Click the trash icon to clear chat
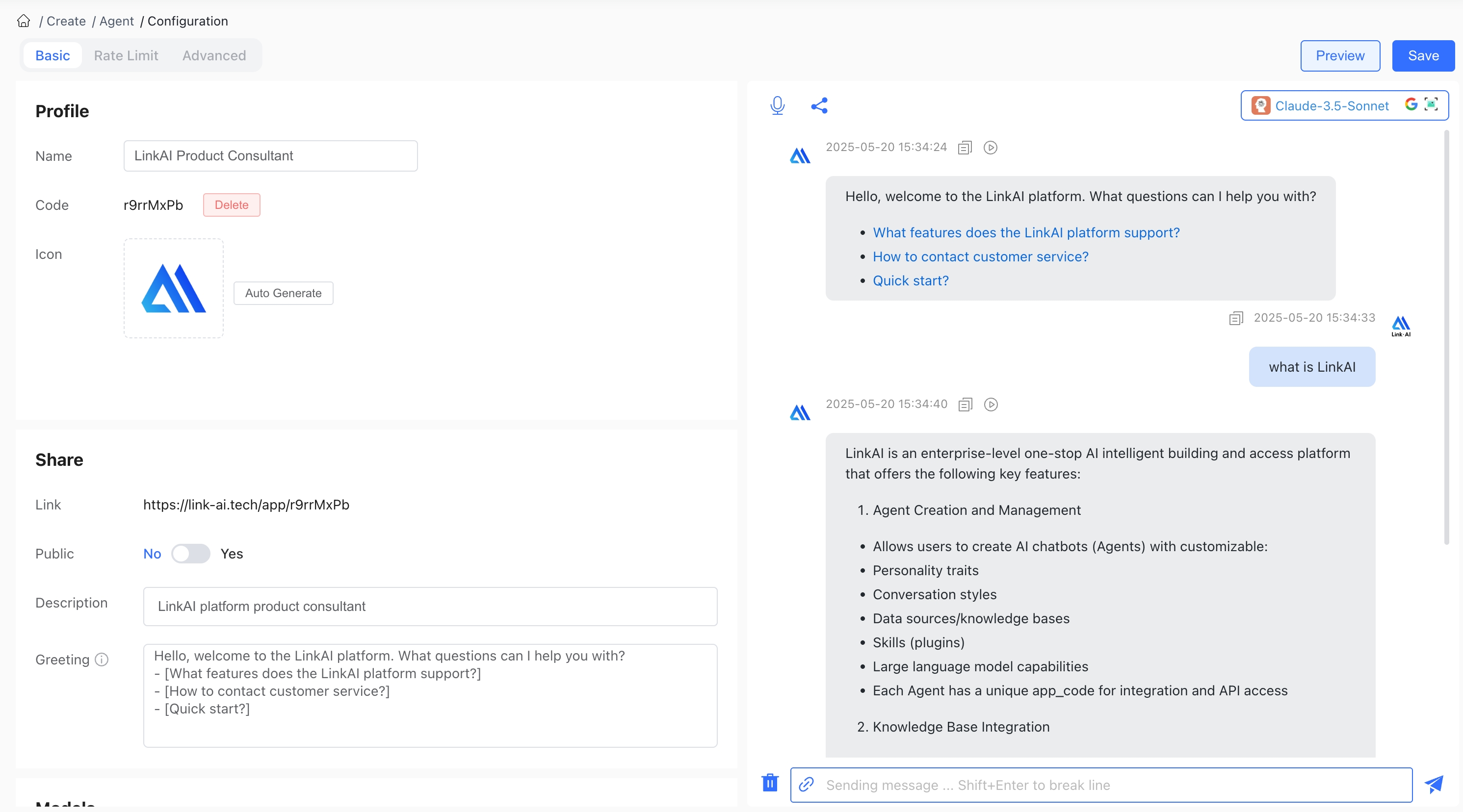Image resolution: width=1463 pixels, height=812 pixels. pos(770,783)
